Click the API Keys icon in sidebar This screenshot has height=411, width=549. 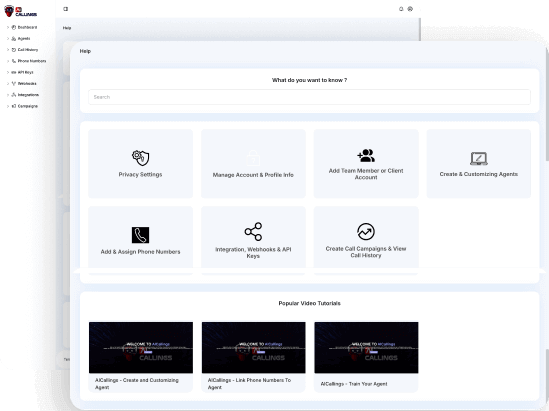pyautogui.click(x=14, y=72)
